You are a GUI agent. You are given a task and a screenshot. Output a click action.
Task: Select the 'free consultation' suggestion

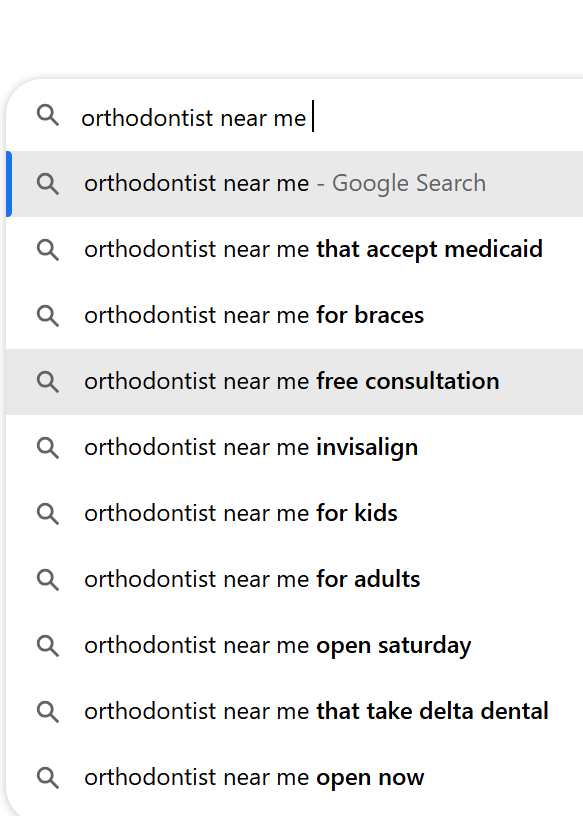[x=295, y=382]
